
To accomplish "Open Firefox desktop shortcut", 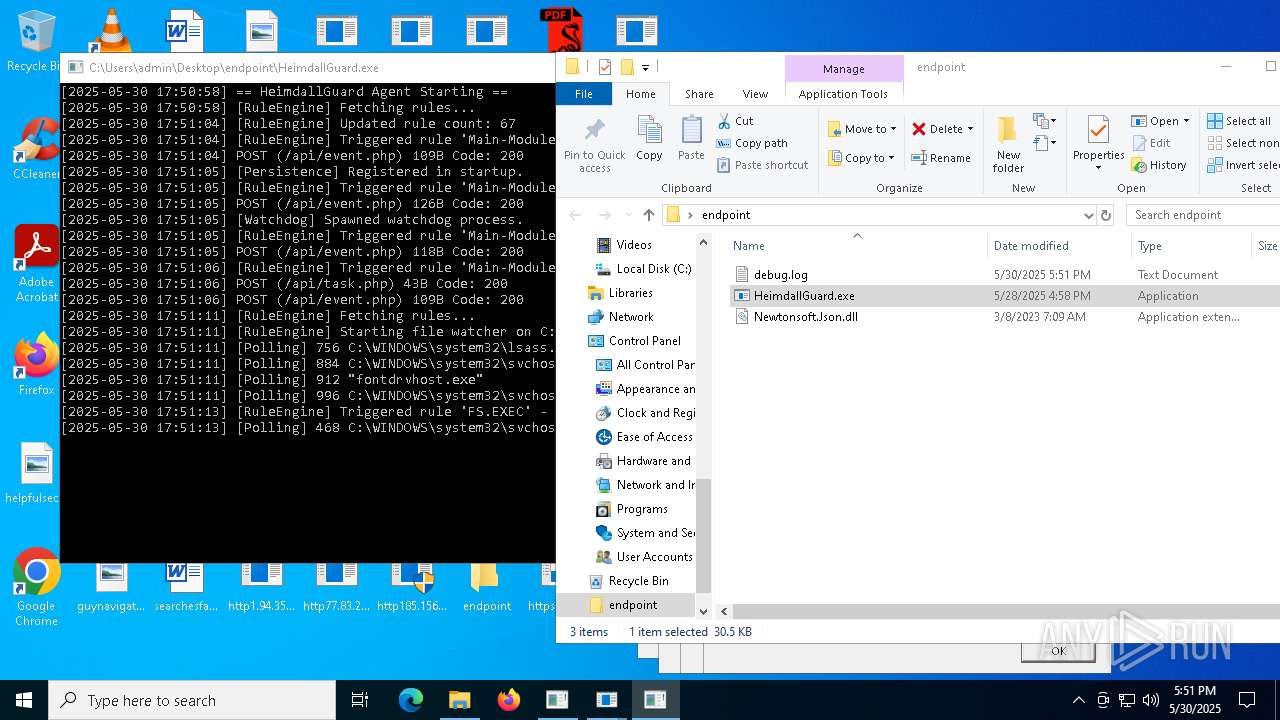I will 36,366.
